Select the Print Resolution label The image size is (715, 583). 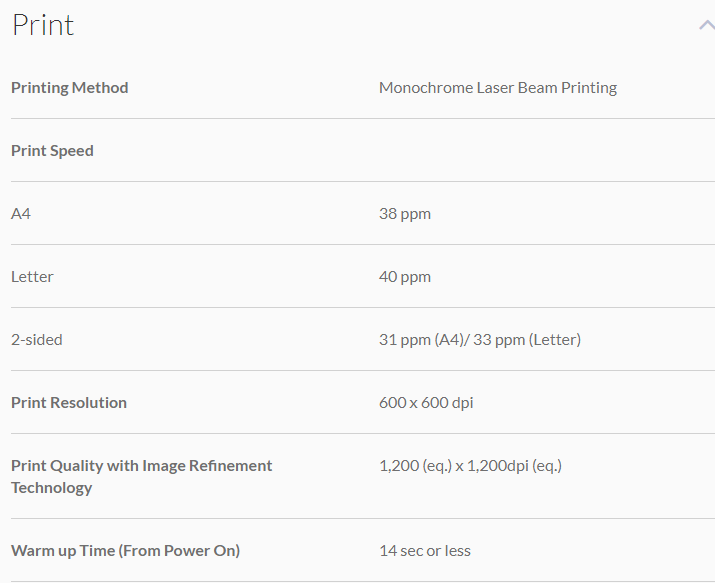(69, 403)
